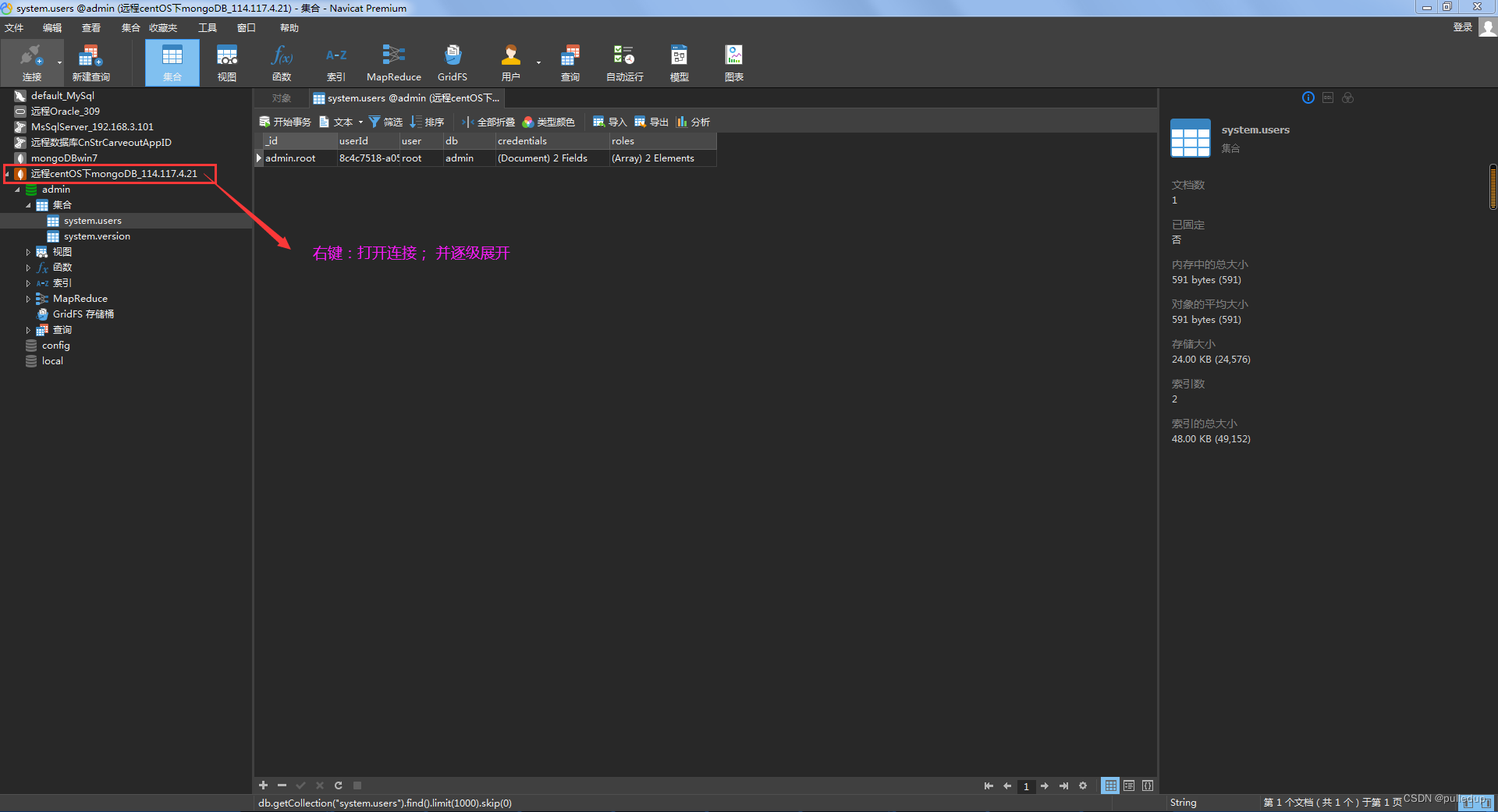Show the info panel icon
The height and width of the screenshot is (812, 1498).
tap(1308, 98)
